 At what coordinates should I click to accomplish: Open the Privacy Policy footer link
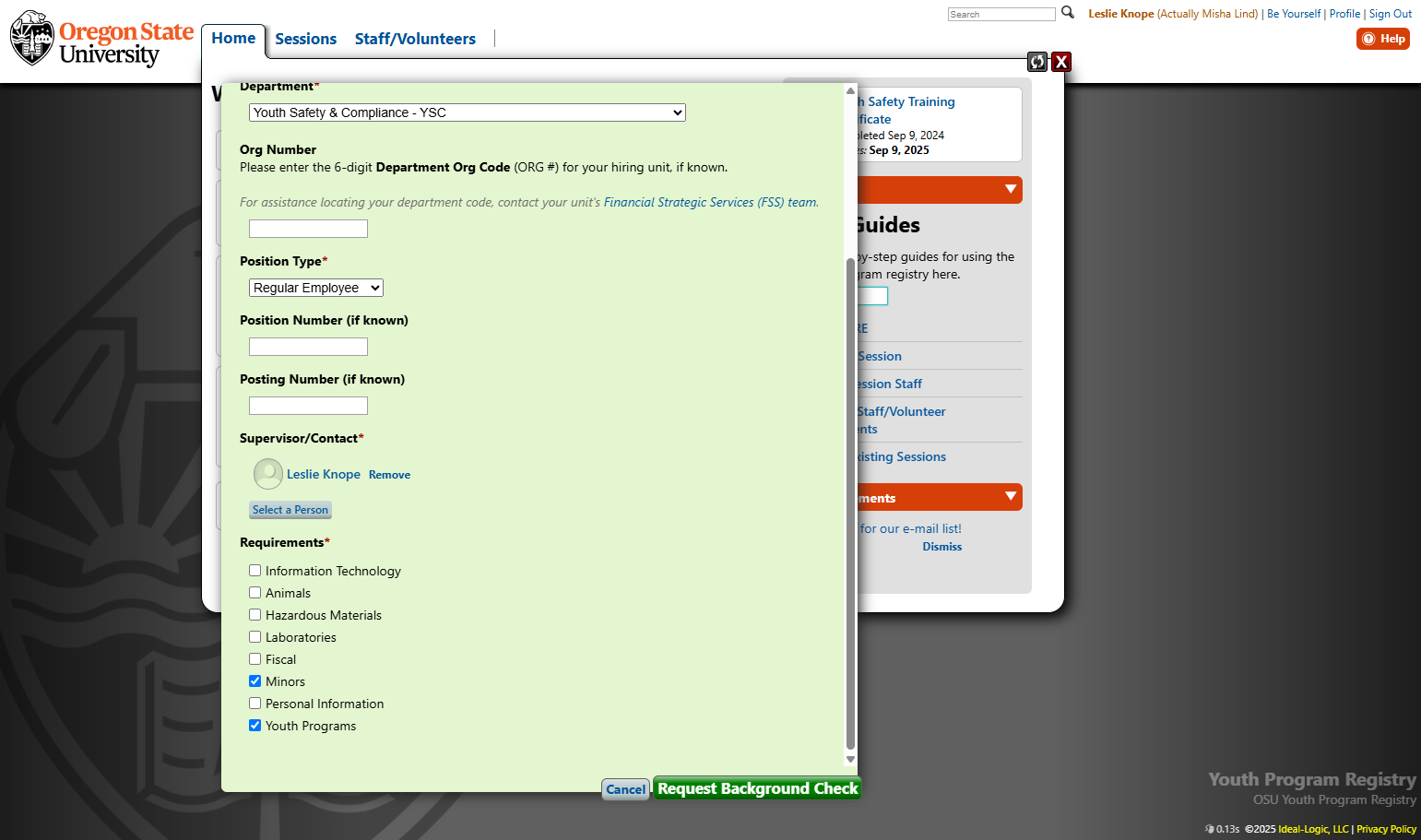pyautogui.click(x=1386, y=829)
